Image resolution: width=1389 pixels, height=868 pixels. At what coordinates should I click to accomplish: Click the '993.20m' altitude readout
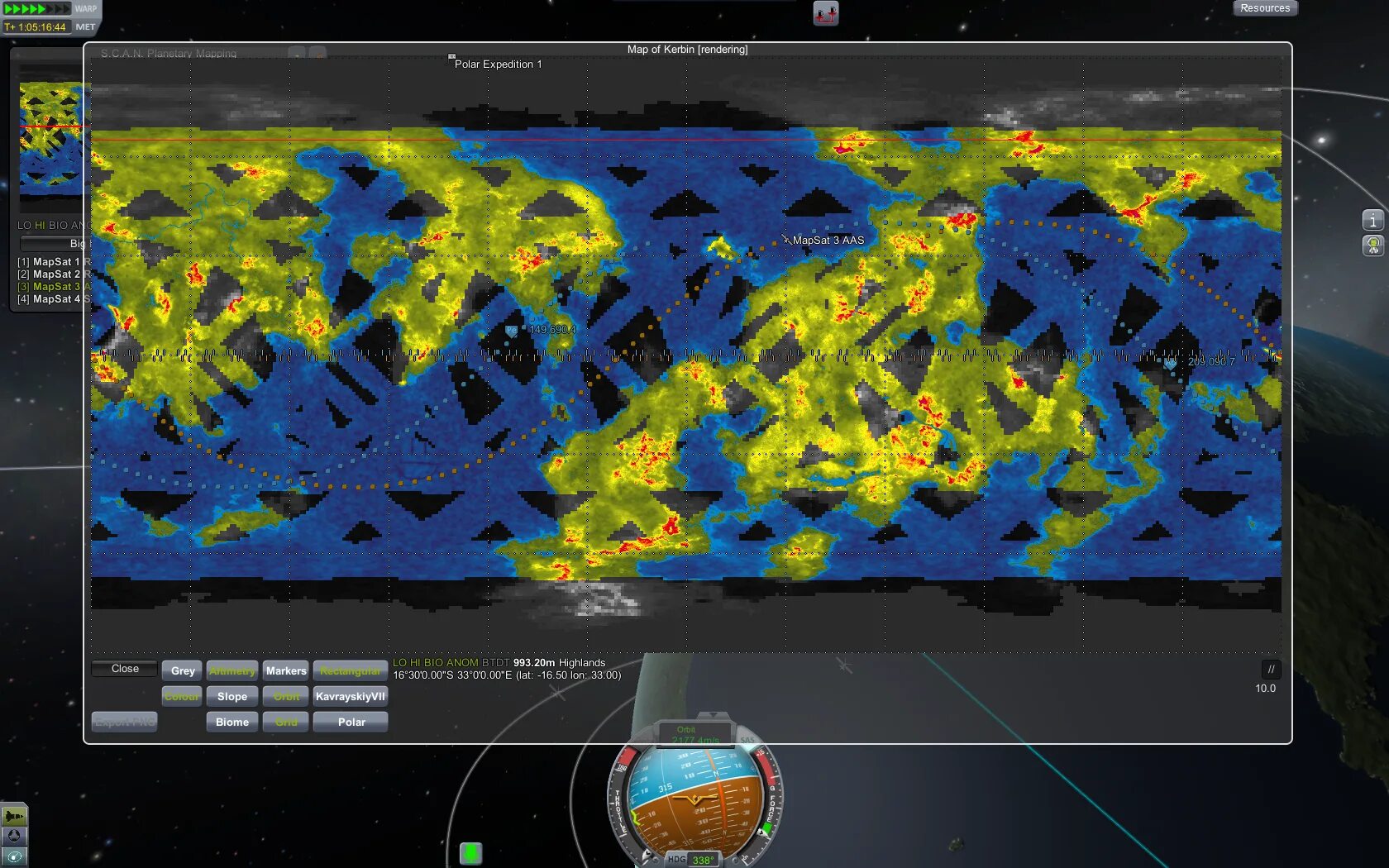pyautogui.click(x=534, y=663)
